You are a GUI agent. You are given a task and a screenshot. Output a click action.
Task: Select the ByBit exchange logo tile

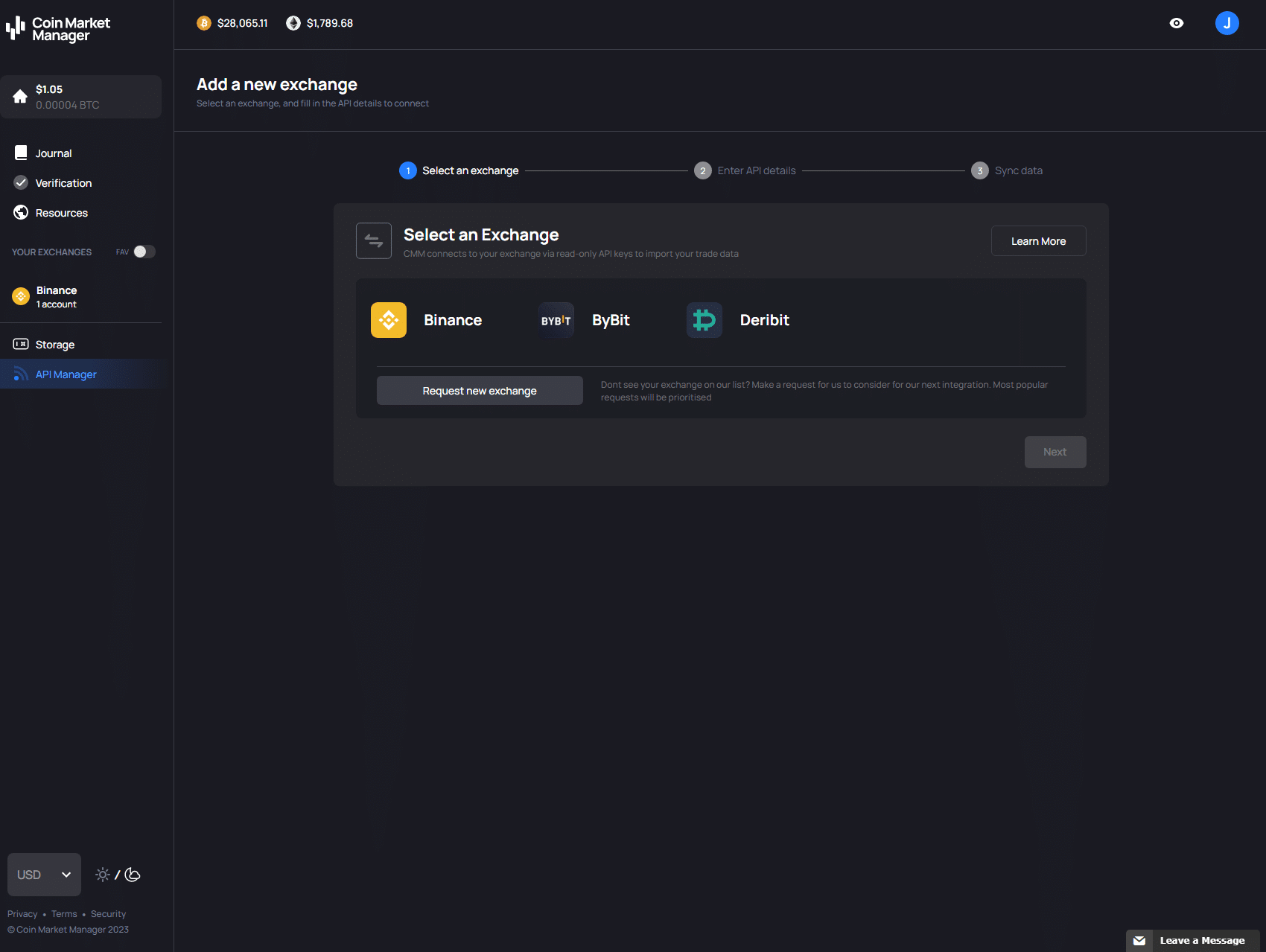pos(556,320)
